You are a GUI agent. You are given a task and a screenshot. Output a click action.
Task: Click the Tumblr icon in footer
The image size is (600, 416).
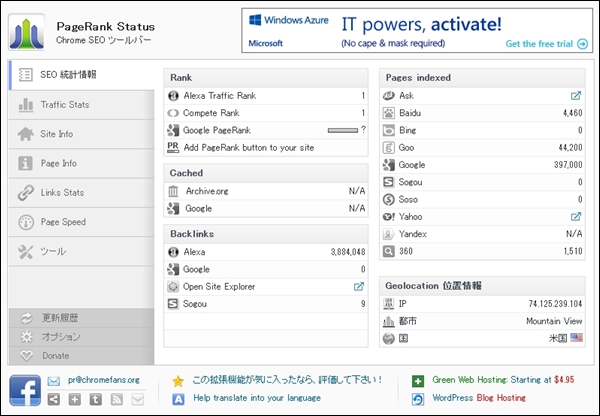coord(96,400)
